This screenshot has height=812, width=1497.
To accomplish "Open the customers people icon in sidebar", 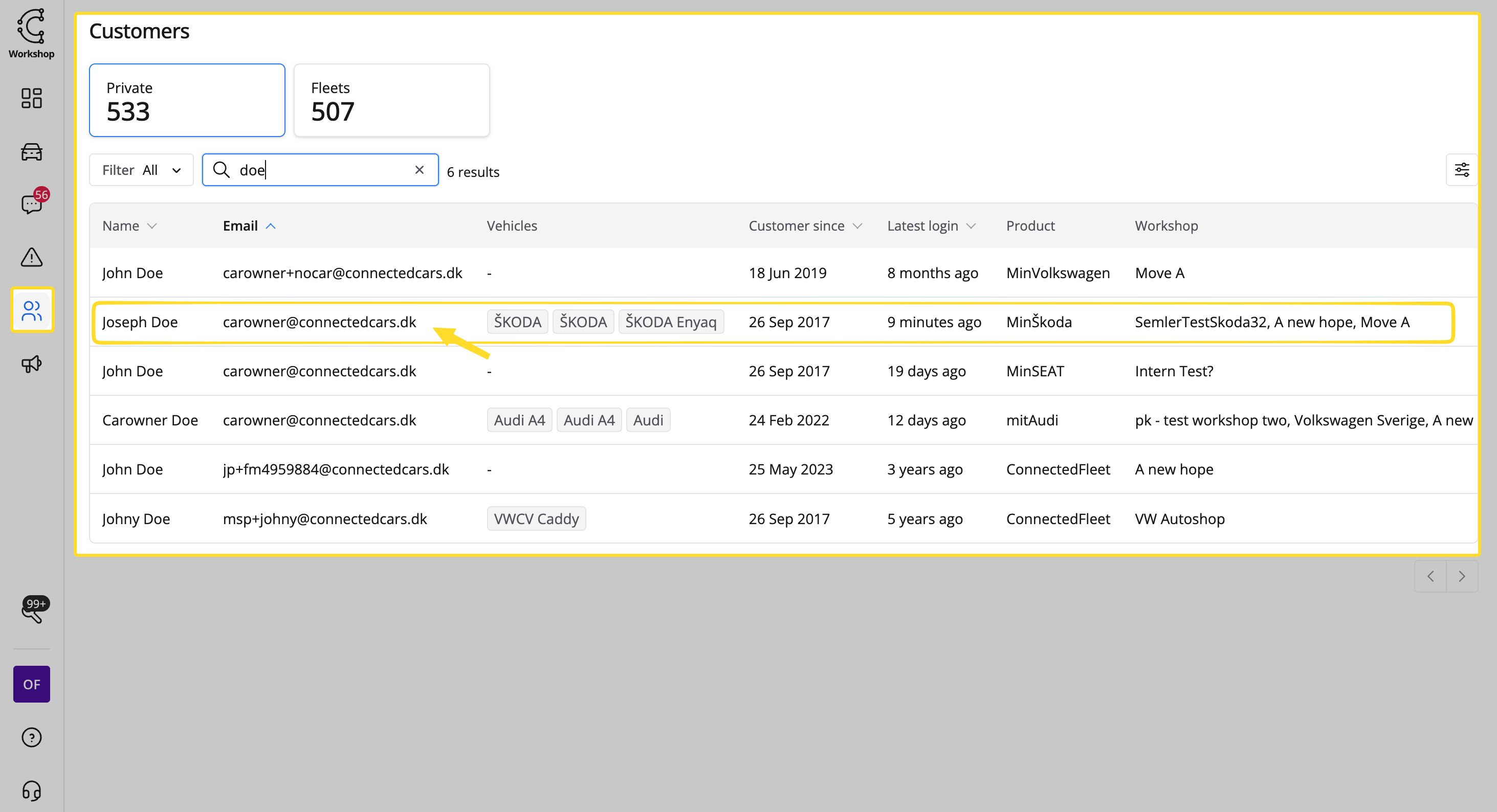I will (x=31, y=310).
